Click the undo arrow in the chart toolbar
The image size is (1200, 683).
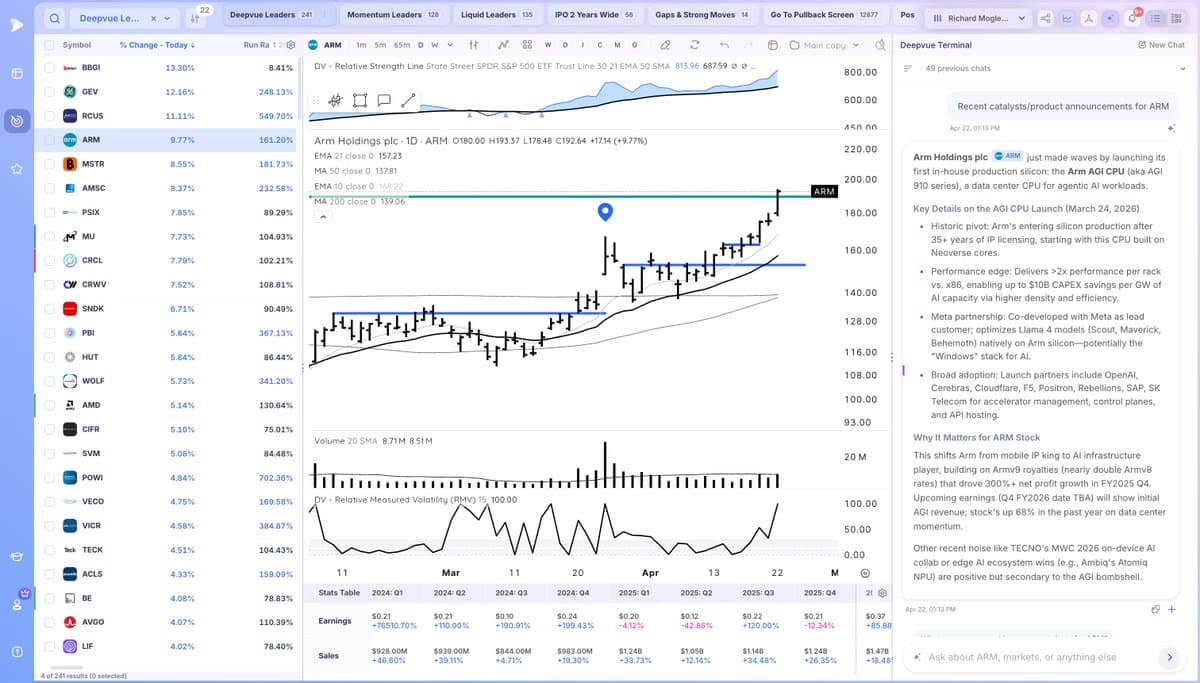point(722,45)
